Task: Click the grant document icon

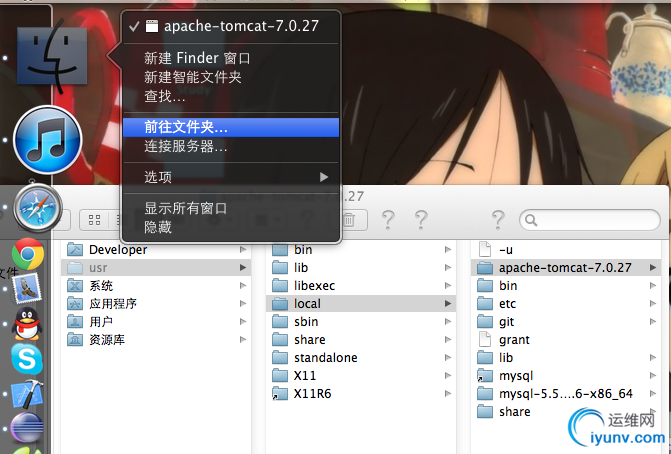Action: click(x=484, y=339)
